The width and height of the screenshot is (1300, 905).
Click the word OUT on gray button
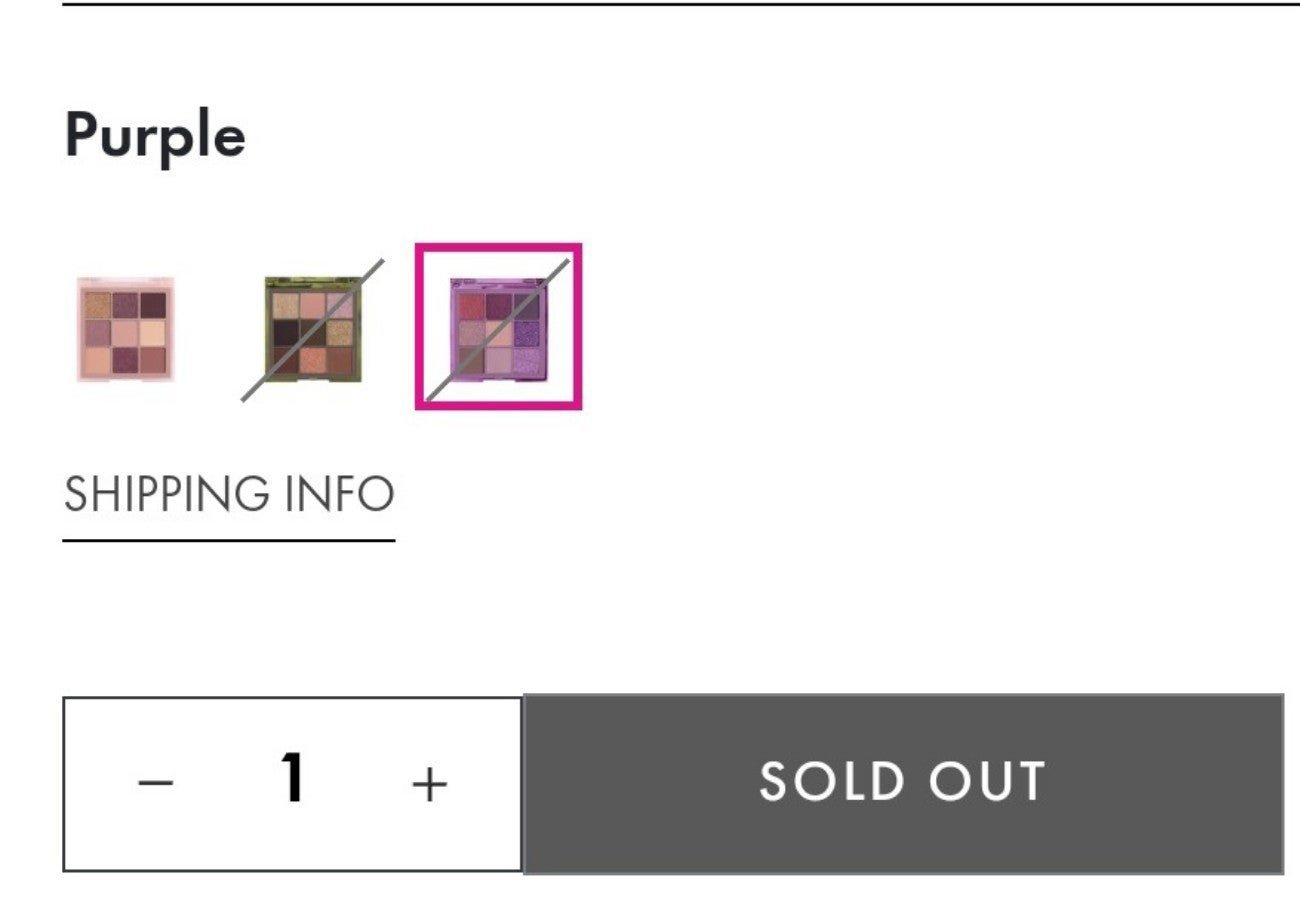[987, 782]
